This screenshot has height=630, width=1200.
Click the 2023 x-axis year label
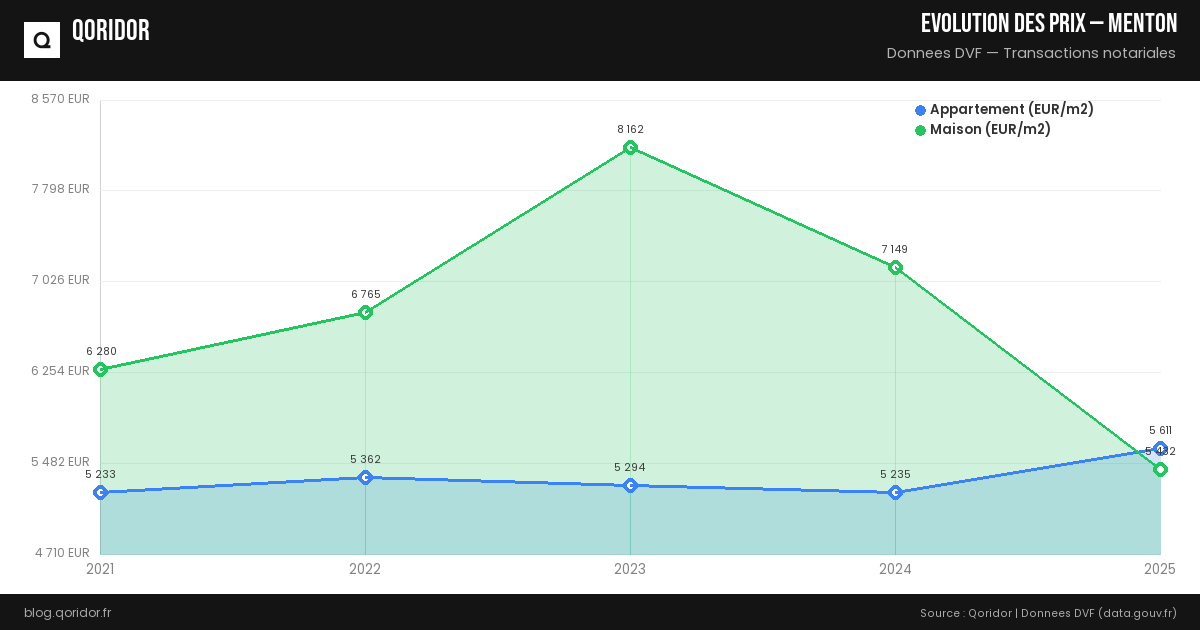(630, 569)
